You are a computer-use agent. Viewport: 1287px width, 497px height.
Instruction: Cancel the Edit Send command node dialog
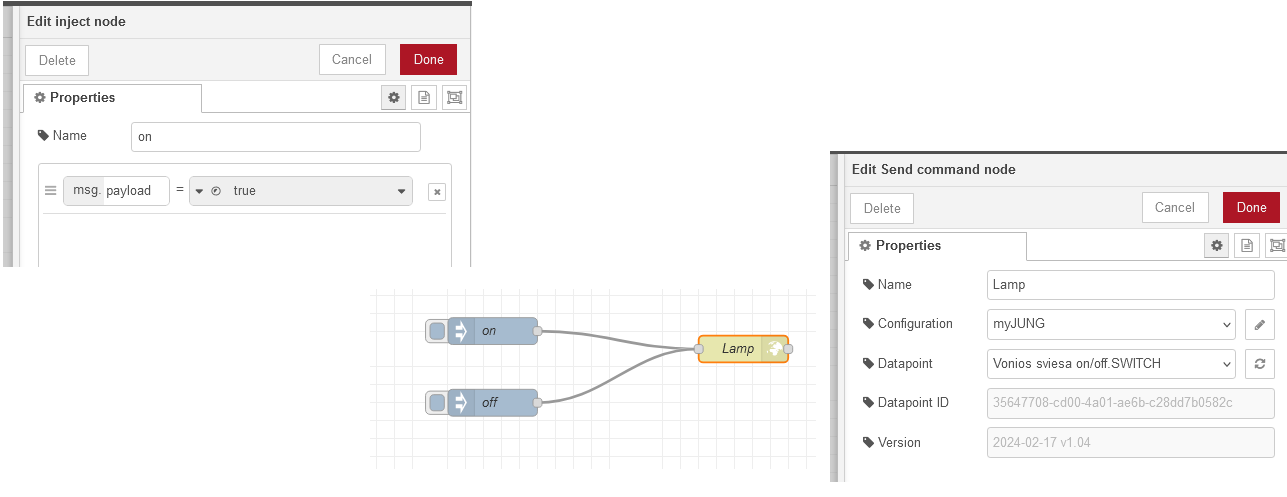coord(1174,208)
